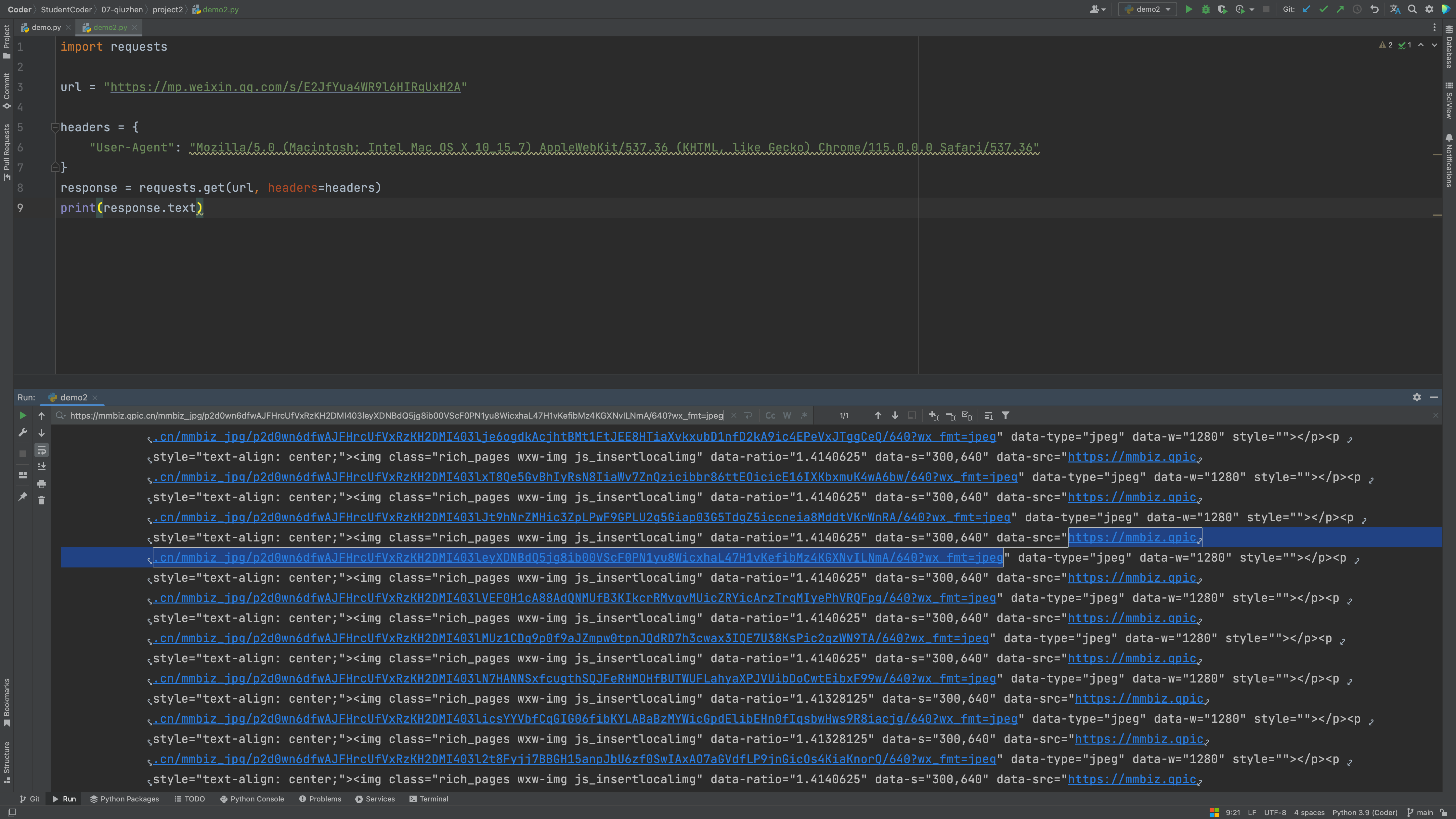Push commits with green Git arrow
Screen dimensions: 1456x819
coord(1340,9)
